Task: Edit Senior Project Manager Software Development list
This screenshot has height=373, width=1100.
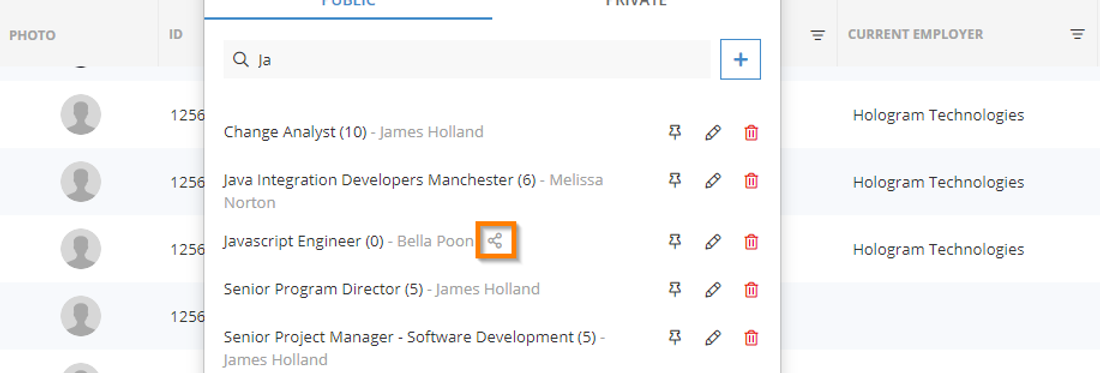Action: [713, 337]
